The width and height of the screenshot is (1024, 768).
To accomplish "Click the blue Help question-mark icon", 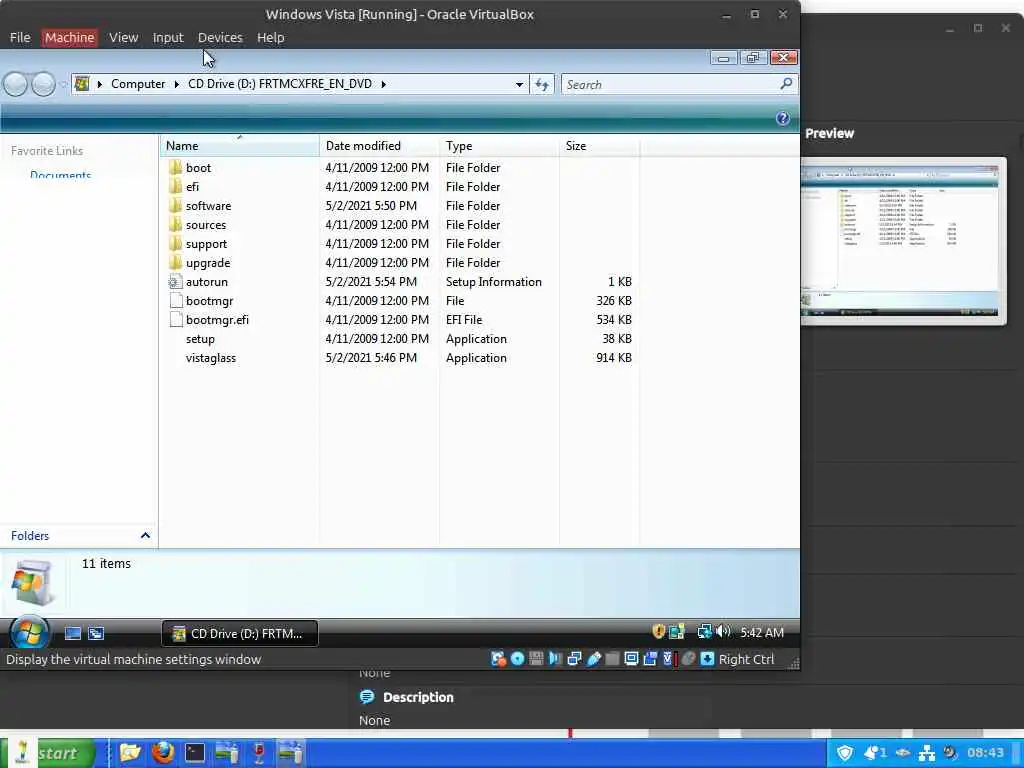I will pyautogui.click(x=782, y=118).
